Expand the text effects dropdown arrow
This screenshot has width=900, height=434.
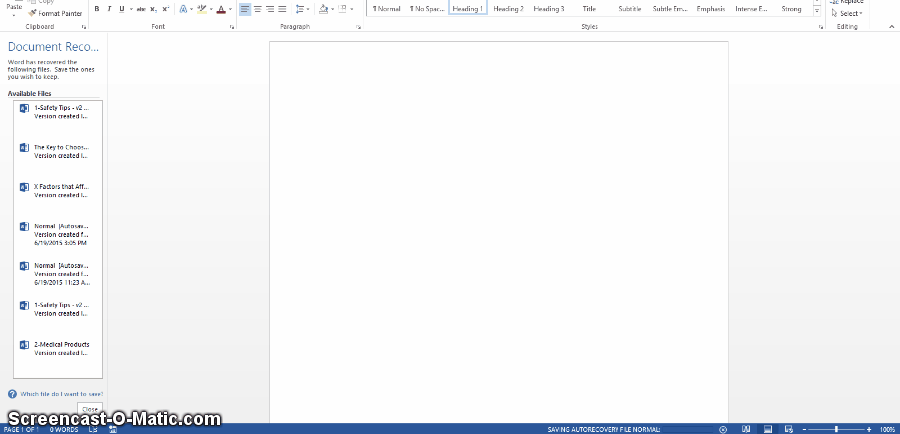(x=191, y=9)
